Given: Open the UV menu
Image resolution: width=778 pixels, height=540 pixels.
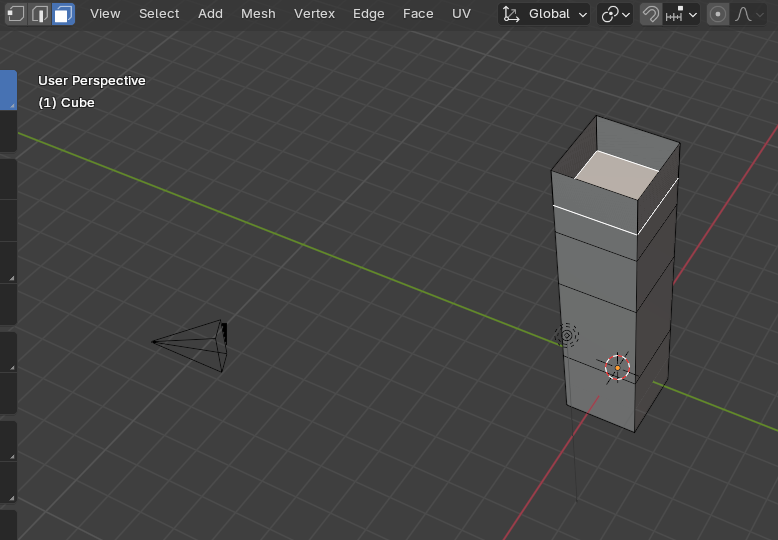Looking at the screenshot, I should pos(461,14).
